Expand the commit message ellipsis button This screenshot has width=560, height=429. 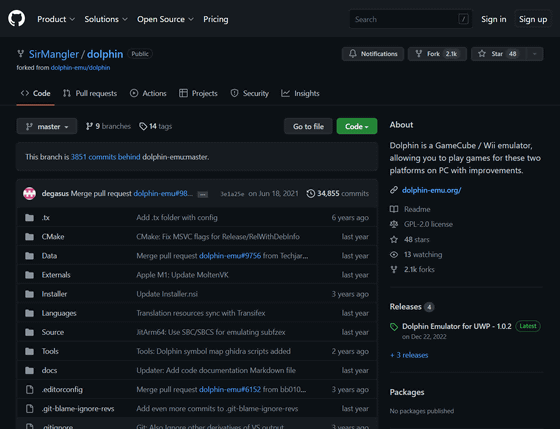(x=203, y=194)
